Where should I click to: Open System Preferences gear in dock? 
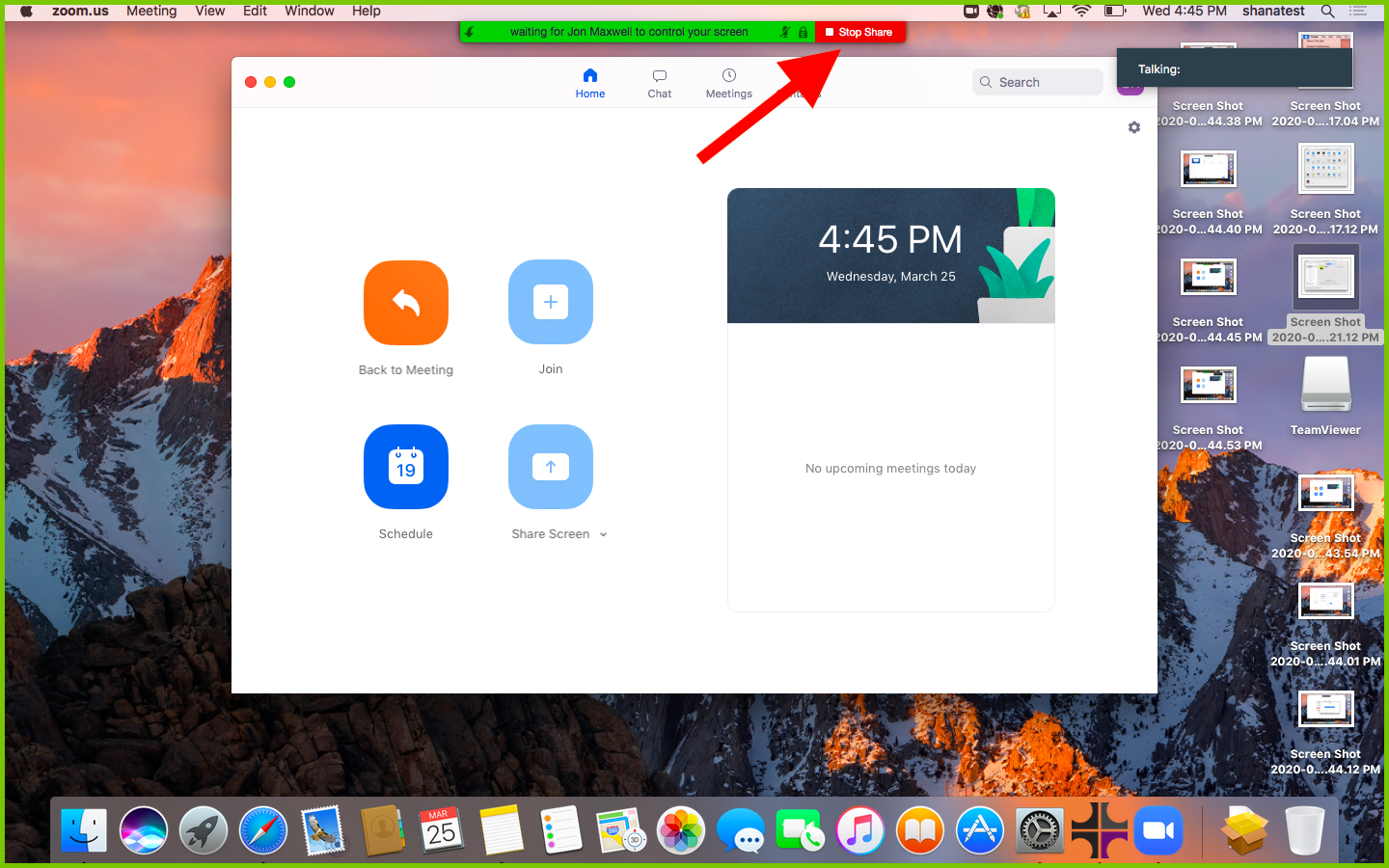click(1040, 830)
